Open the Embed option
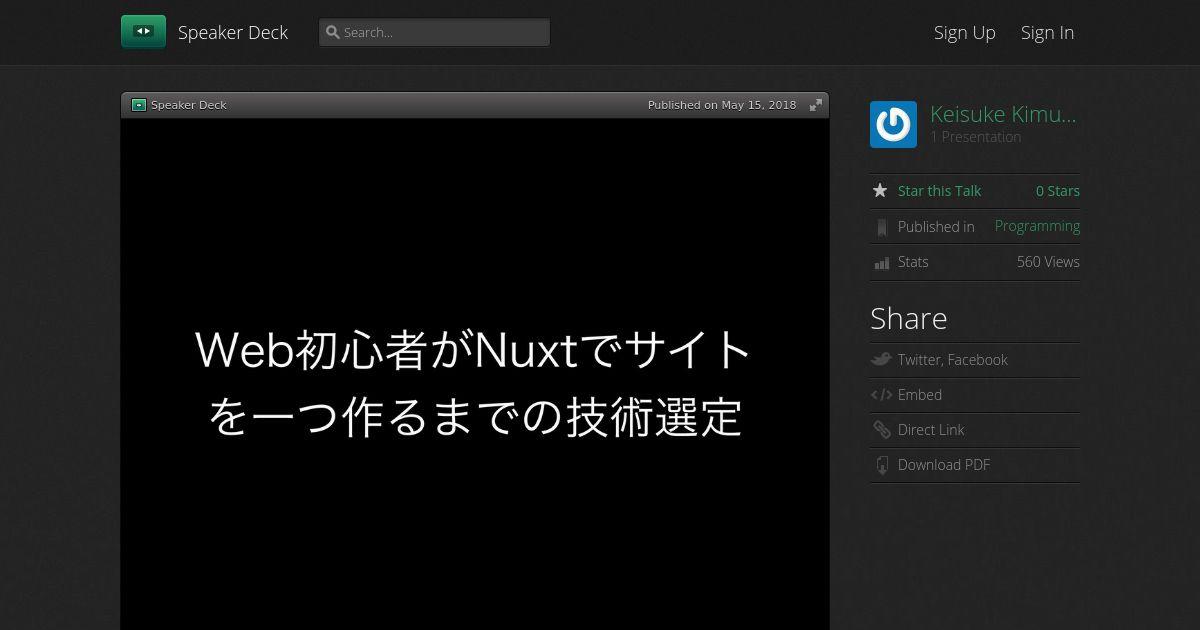The image size is (1200, 630). click(920, 395)
